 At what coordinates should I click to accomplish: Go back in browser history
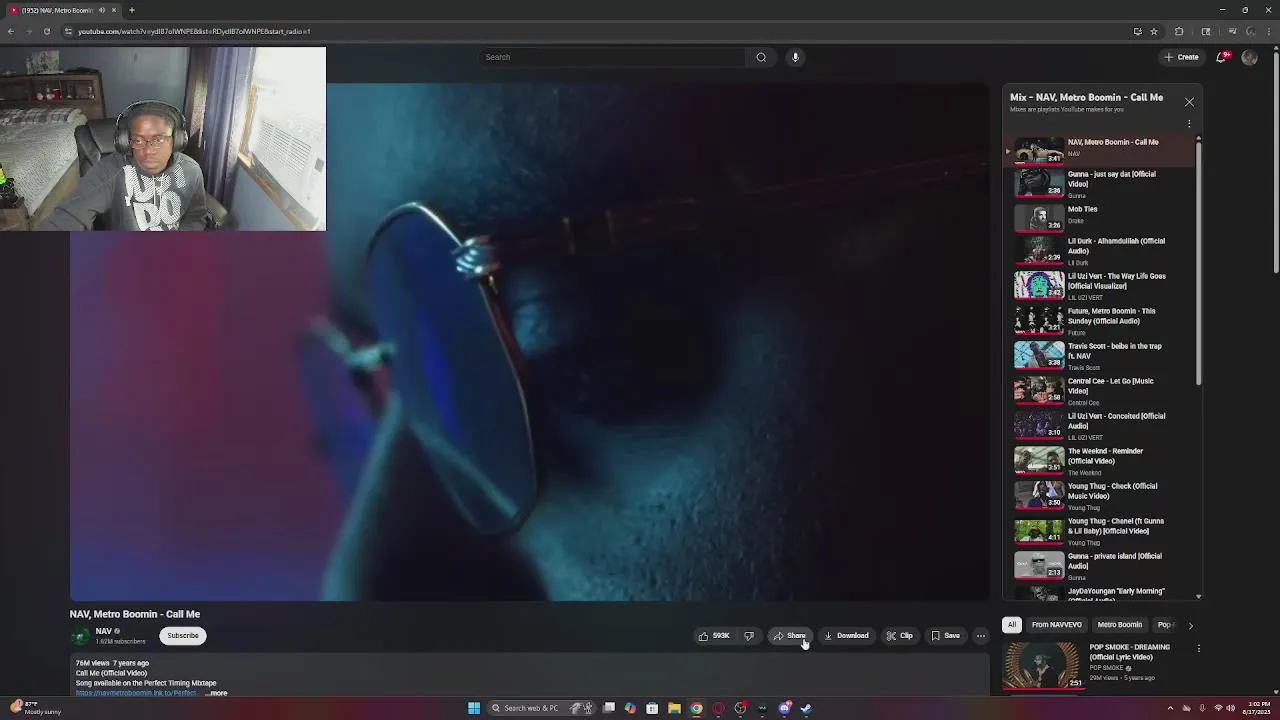(x=10, y=31)
